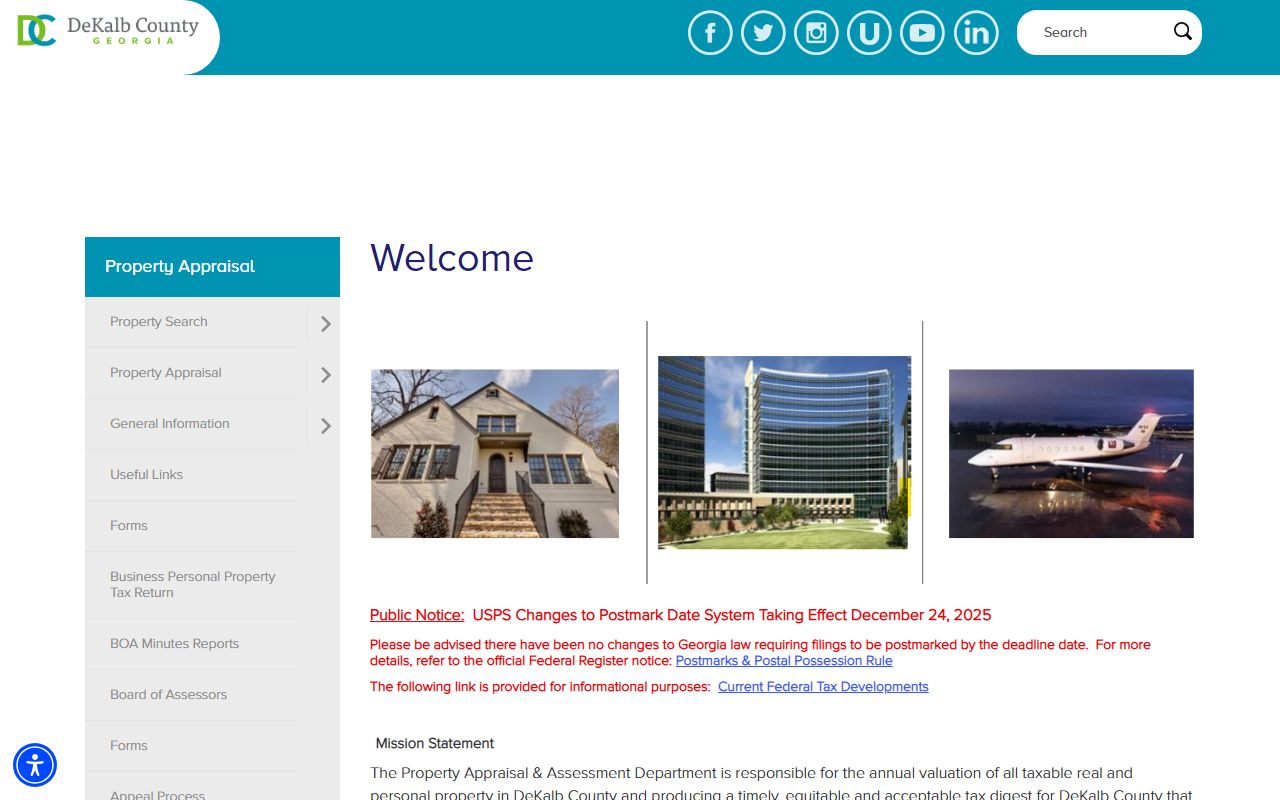Click the glass office building photo
The height and width of the screenshot is (800, 1280).
coord(784,452)
